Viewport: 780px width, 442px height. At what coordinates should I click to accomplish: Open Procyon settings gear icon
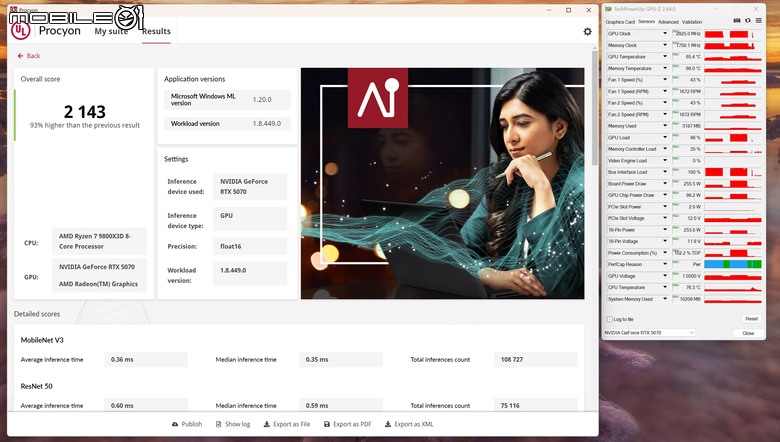587,31
